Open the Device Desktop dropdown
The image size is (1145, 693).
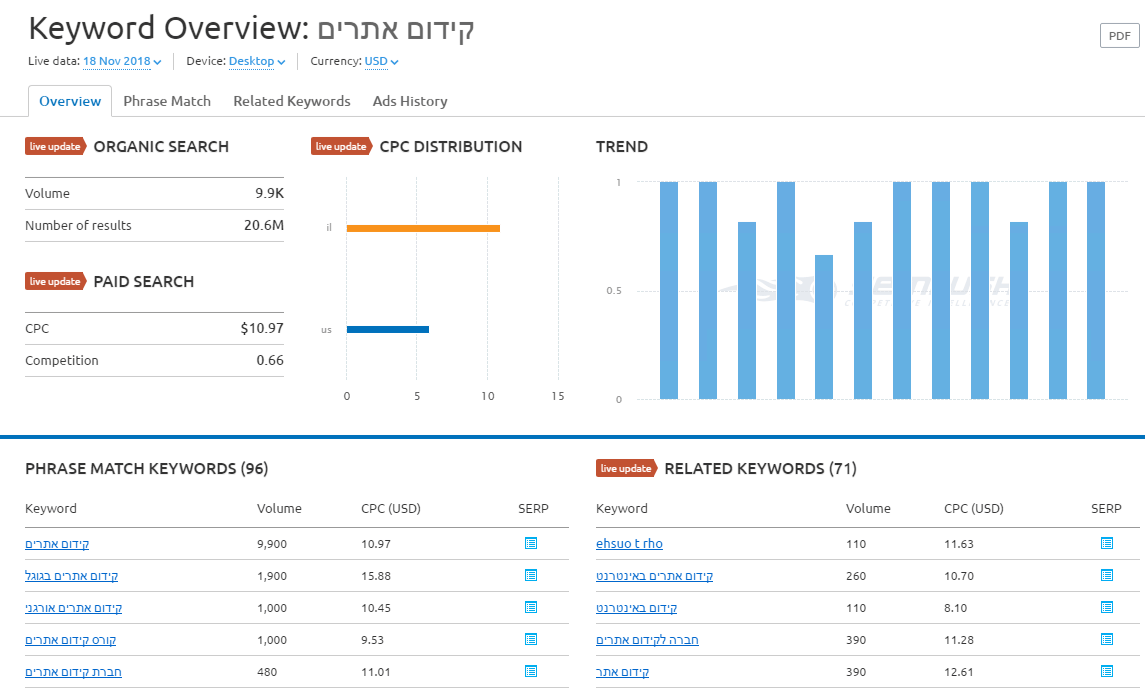tap(256, 61)
